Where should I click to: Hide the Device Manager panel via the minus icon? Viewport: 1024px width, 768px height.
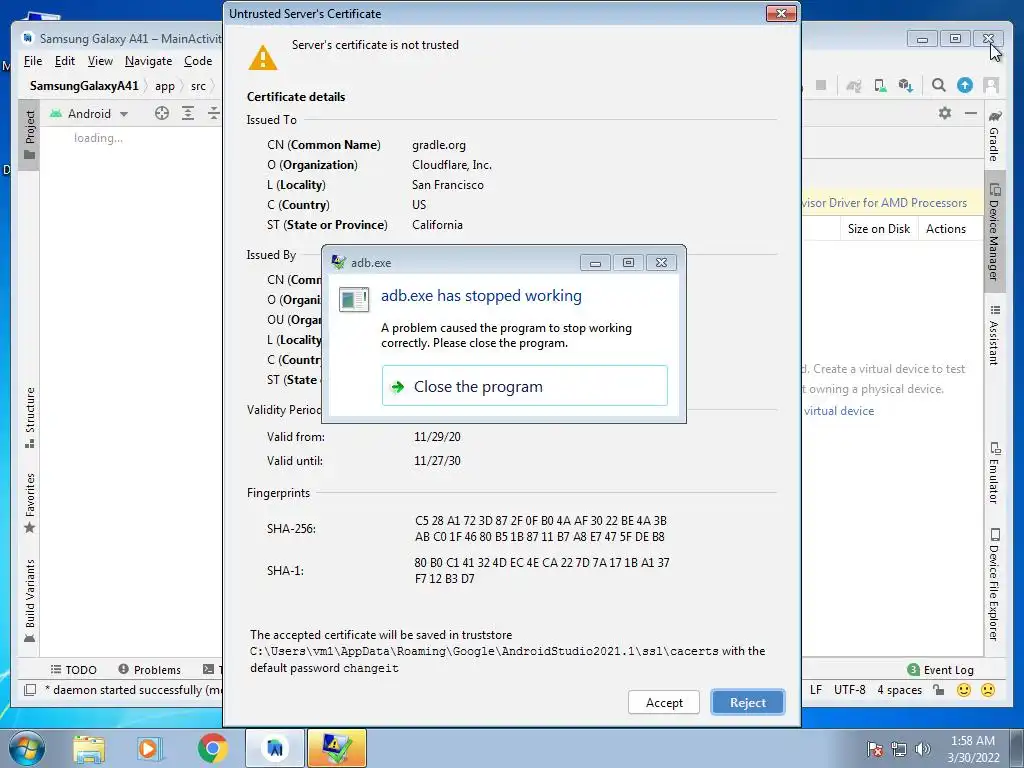tap(971, 113)
